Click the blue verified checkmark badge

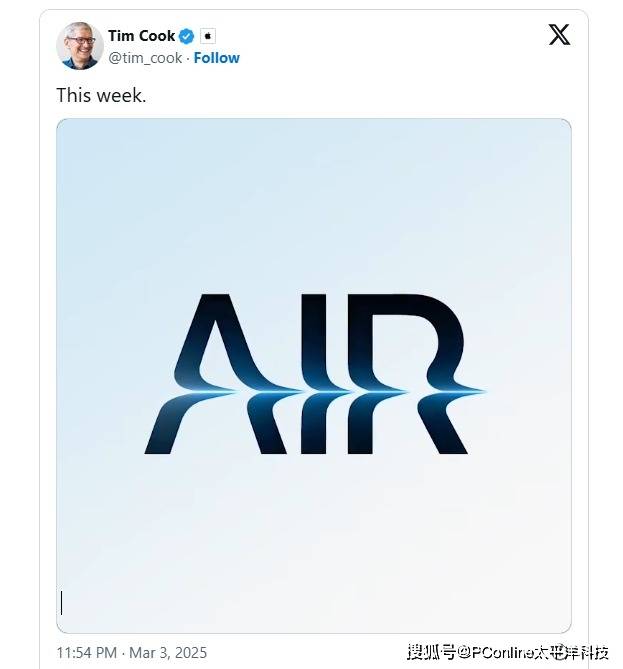point(186,36)
